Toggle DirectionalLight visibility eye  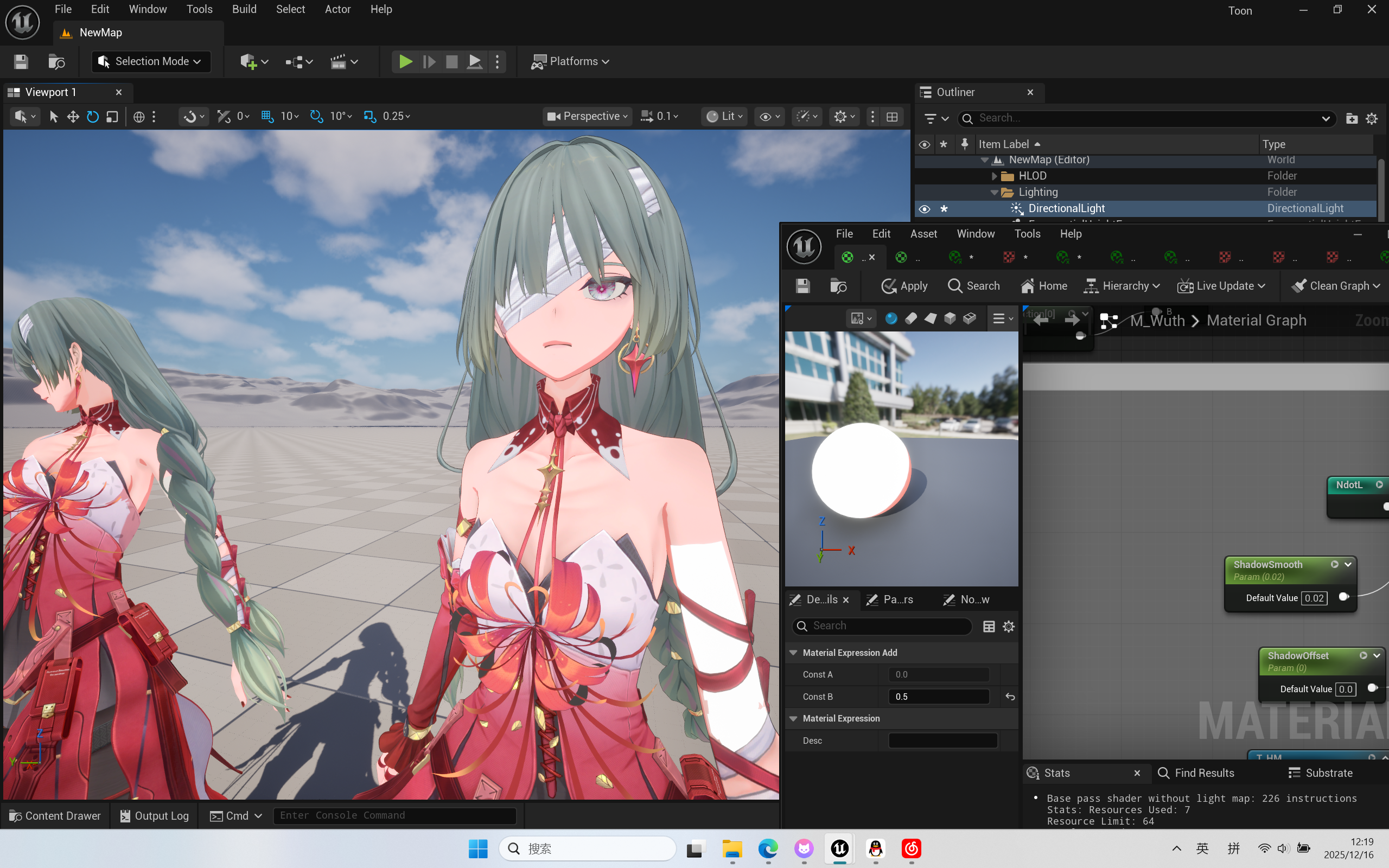(x=924, y=209)
